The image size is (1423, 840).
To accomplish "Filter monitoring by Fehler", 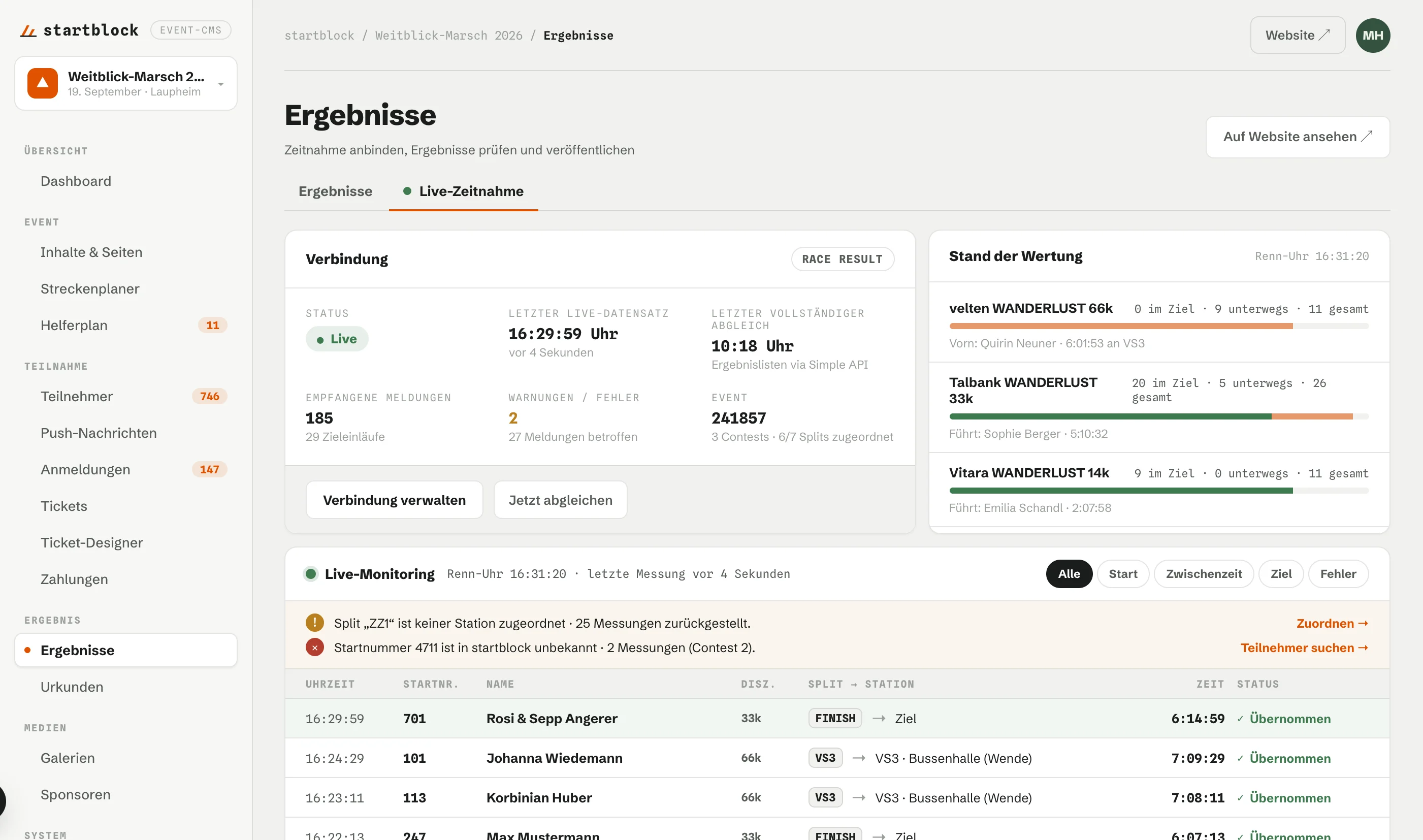I will 1338,573.
